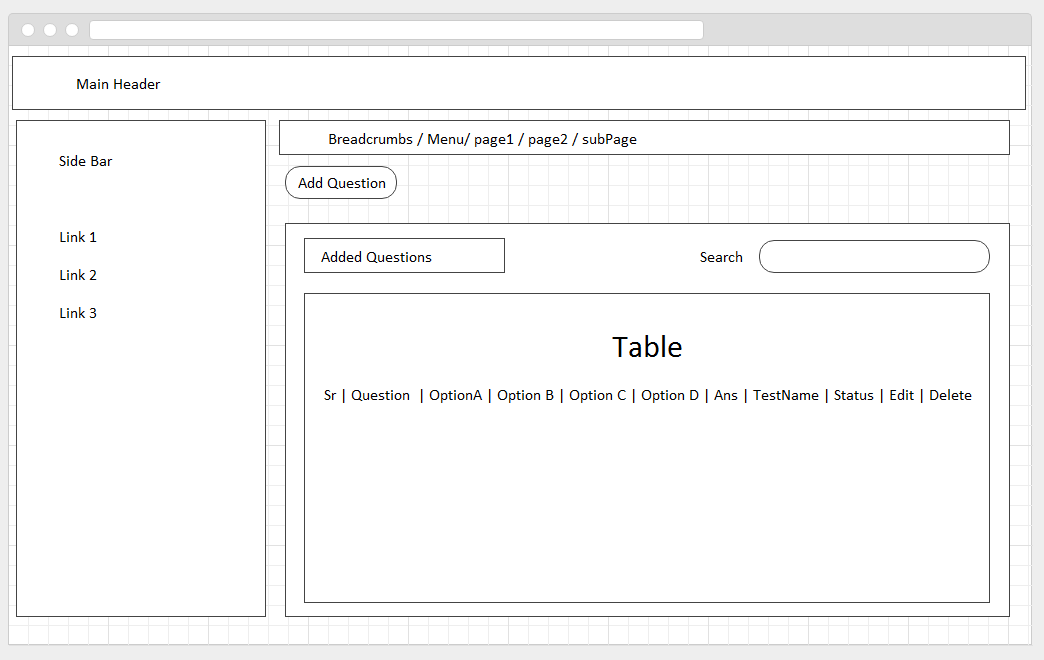Open Link 1 in the sidebar
The image size is (1044, 660).
pyautogui.click(x=78, y=237)
